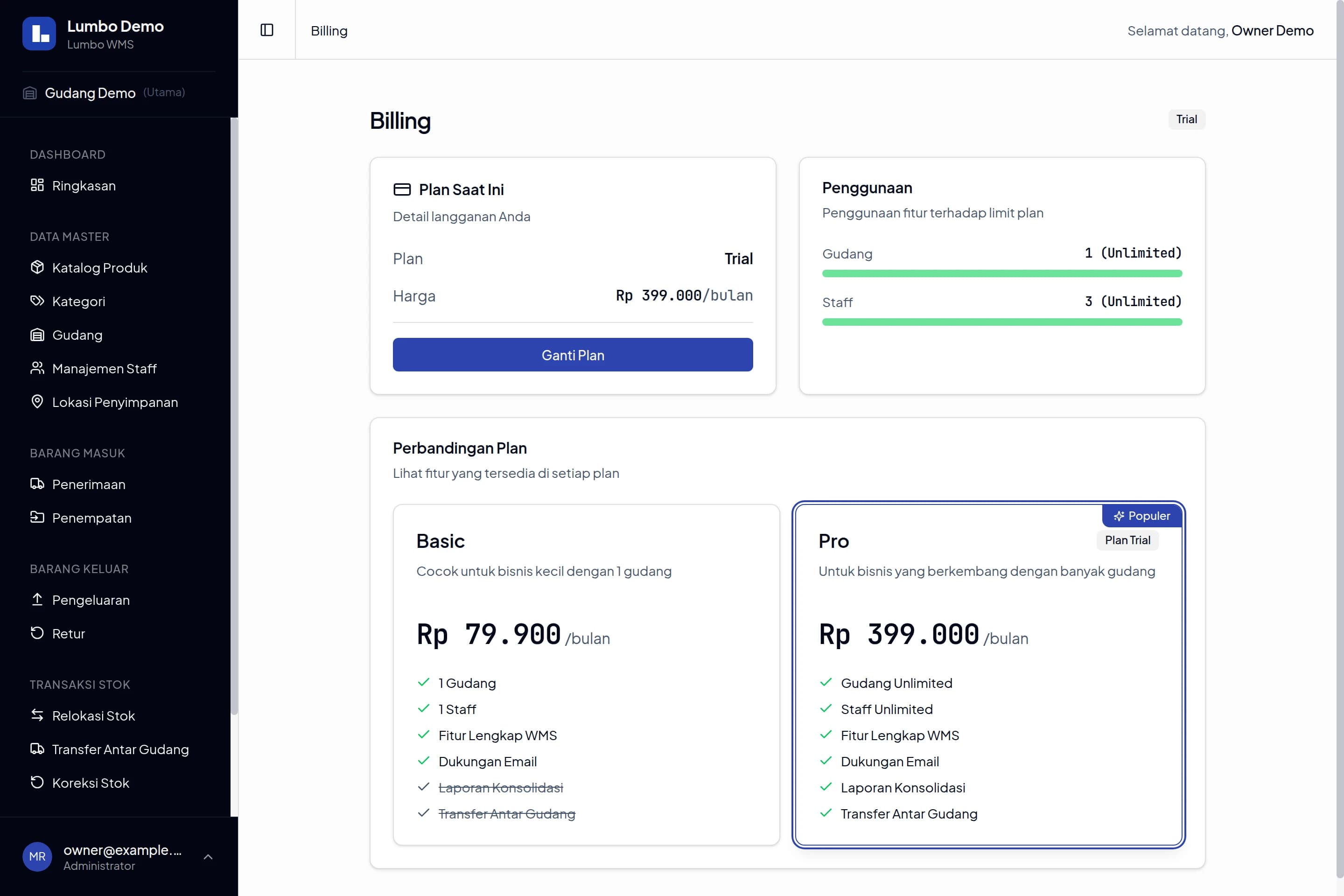
Task: Click the Kategori tag icon
Action: (37, 301)
